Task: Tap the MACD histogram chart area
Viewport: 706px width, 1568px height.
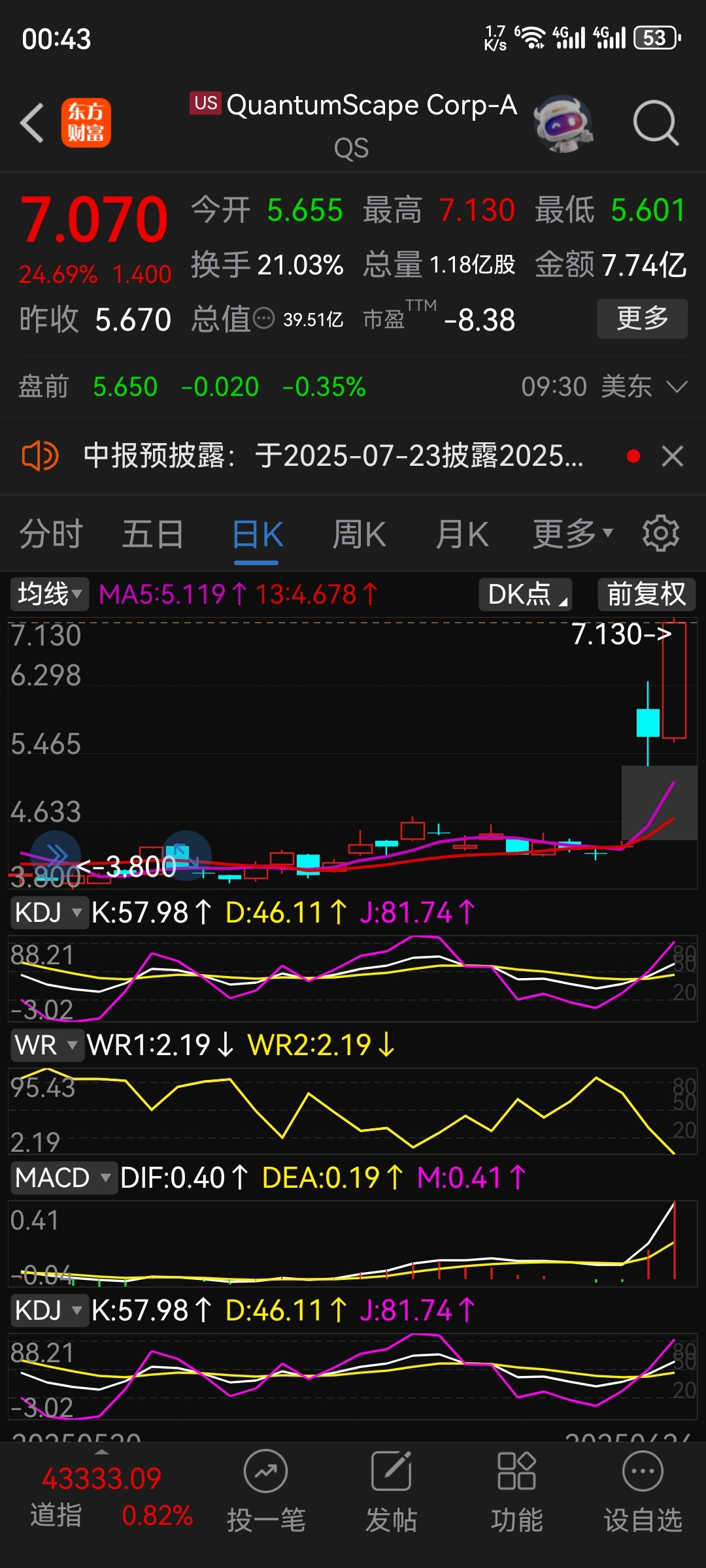Action: 353,1243
